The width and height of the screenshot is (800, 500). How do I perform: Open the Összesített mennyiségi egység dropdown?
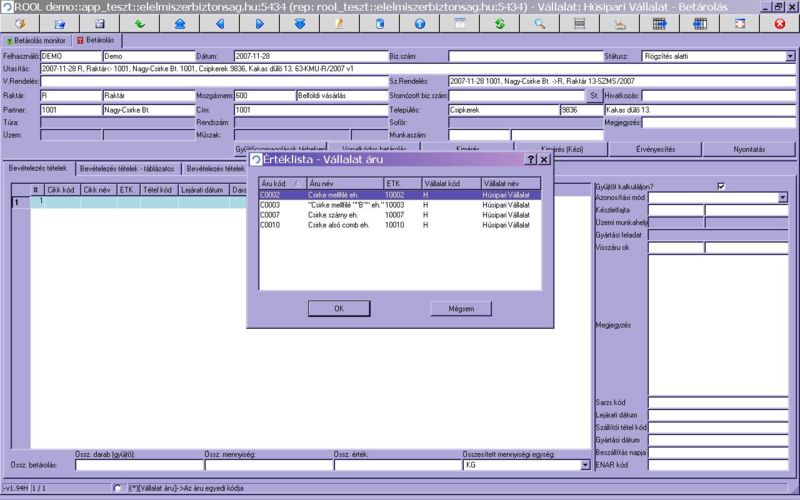(586, 465)
